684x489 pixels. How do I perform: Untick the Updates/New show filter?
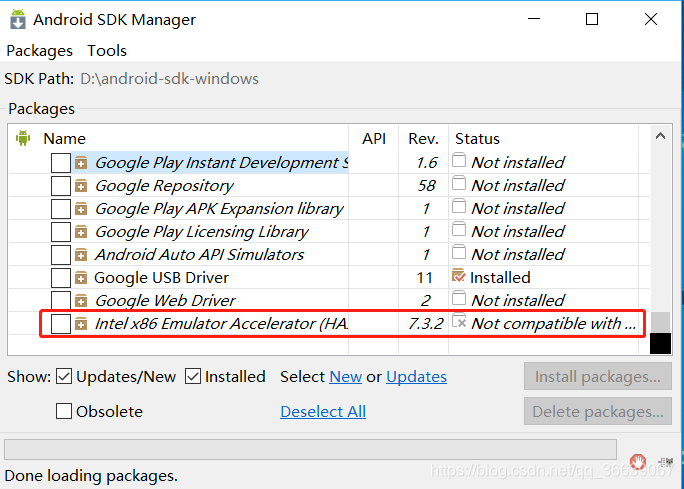(x=64, y=376)
